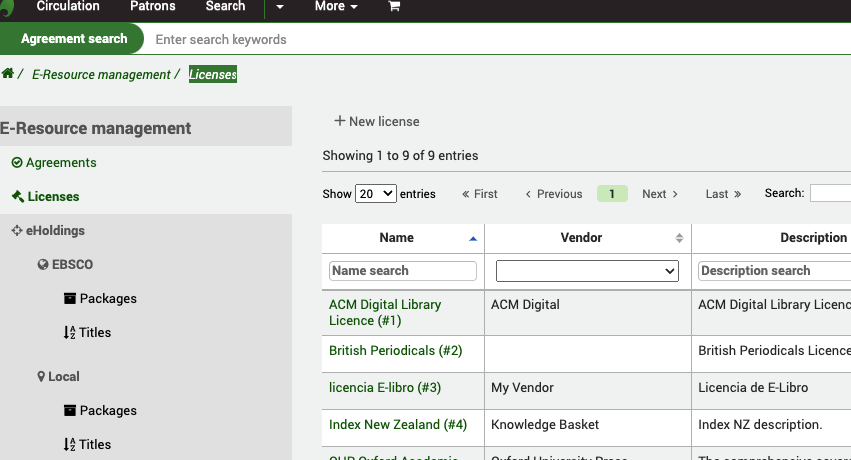Expand the More menu in top bar
This screenshot has height=460, width=851.
tap(335, 6)
